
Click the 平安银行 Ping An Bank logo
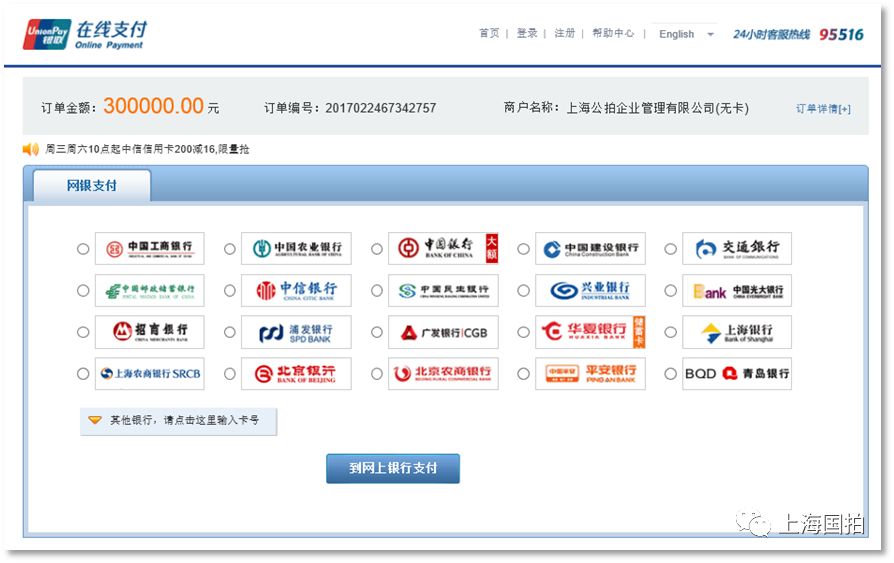(x=590, y=374)
